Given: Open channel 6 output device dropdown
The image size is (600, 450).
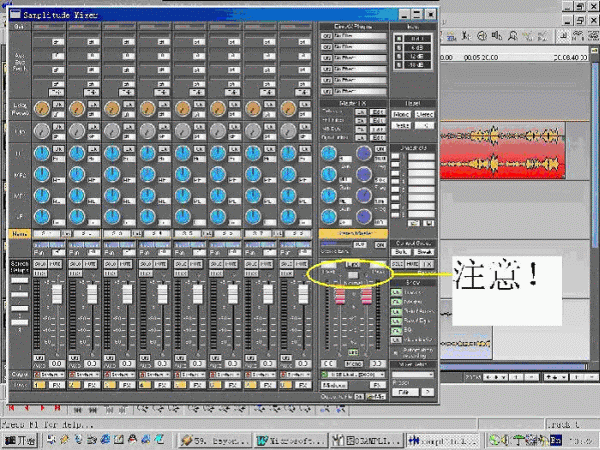Looking at the screenshot, I should [225, 375].
